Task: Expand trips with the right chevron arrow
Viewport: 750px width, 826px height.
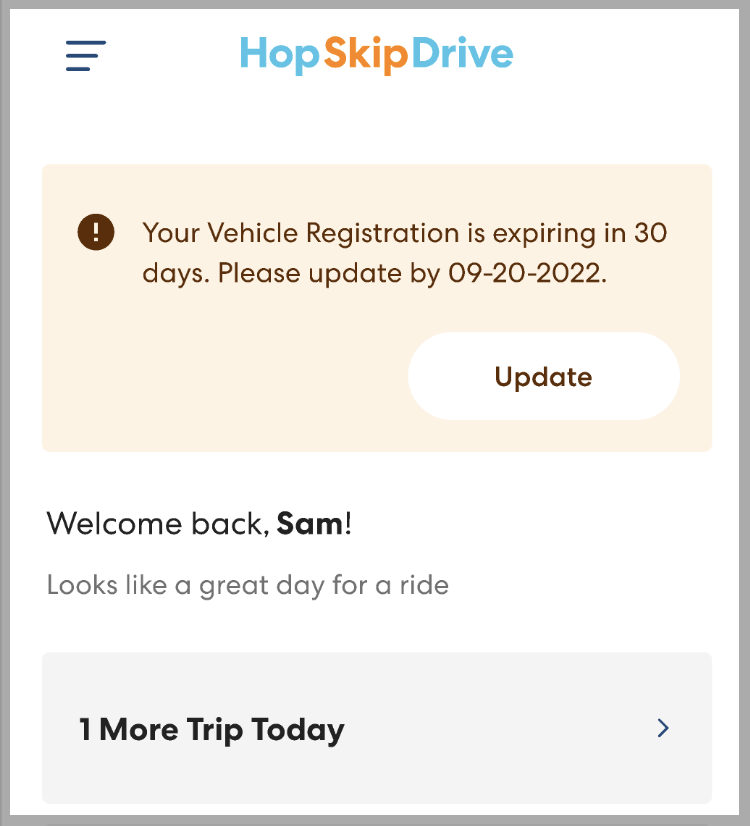Action: [x=662, y=729]
